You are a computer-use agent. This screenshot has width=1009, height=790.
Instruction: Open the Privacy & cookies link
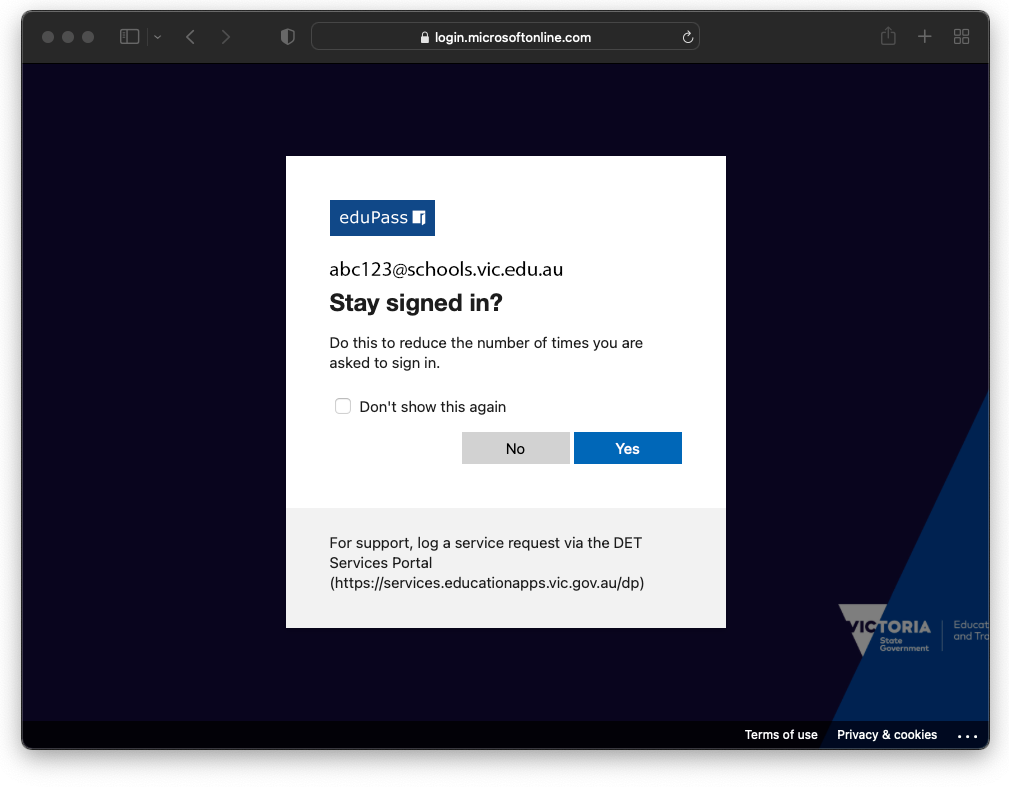(x=887, y=735)
